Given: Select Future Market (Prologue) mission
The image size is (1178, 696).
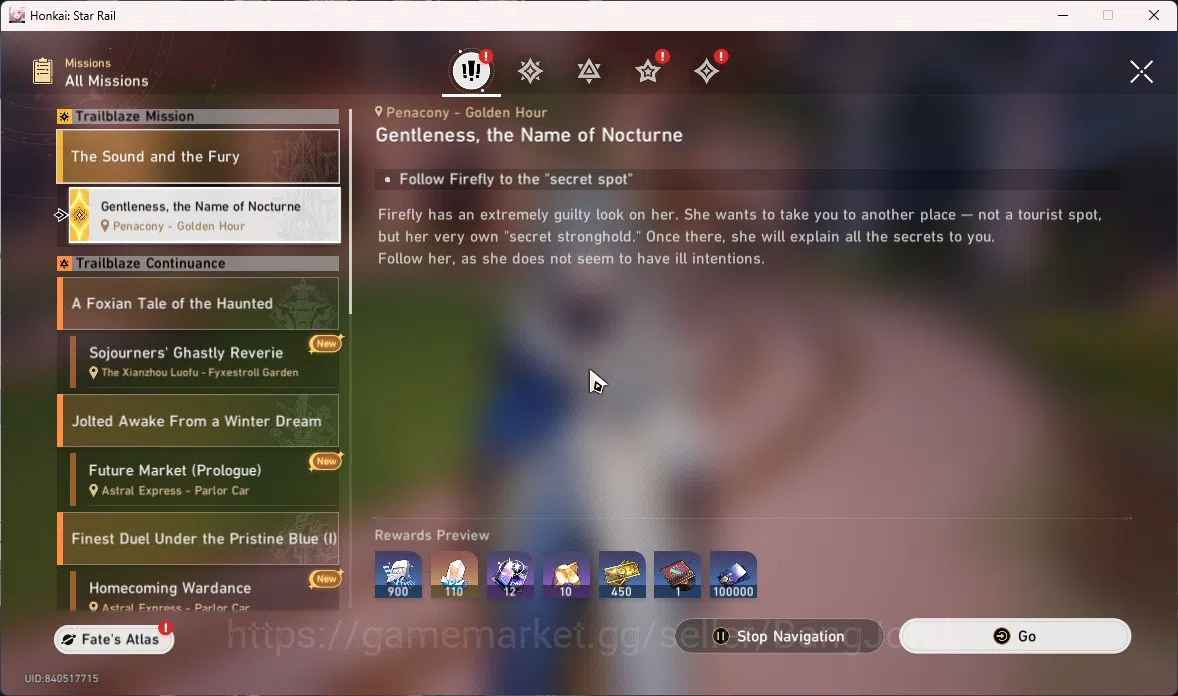Looking at the screenshot, I should [204, 480].
